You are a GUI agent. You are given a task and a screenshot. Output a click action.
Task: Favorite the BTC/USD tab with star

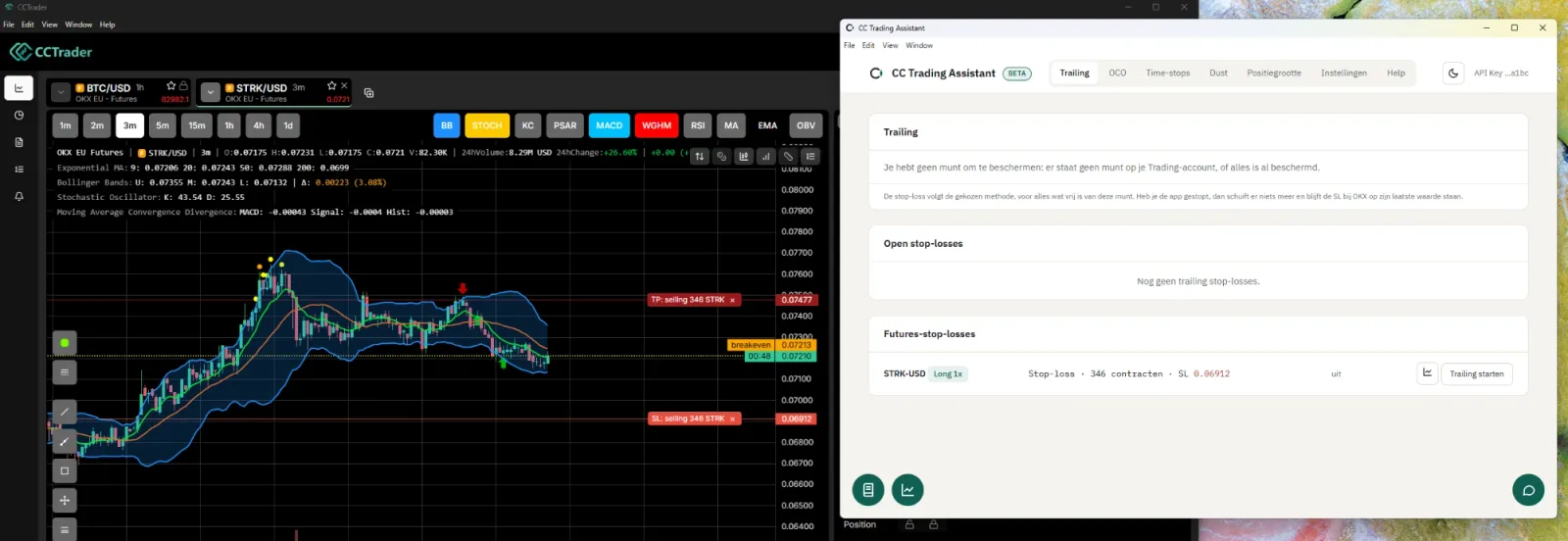tap(171, 86)
